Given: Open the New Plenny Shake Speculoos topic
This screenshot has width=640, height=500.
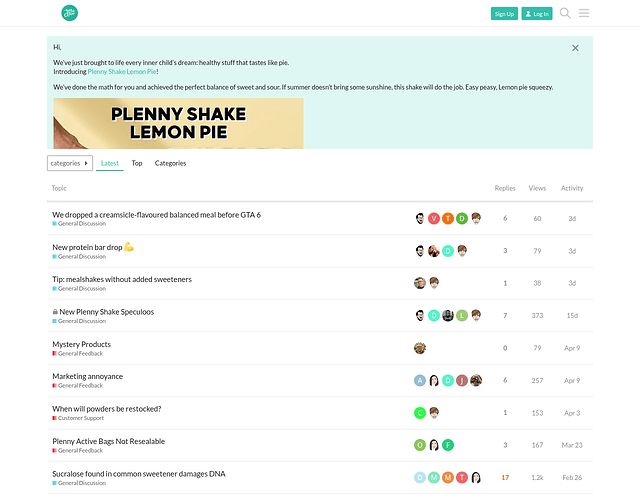Looking at the screenshot, I should [x=107, y=312].
